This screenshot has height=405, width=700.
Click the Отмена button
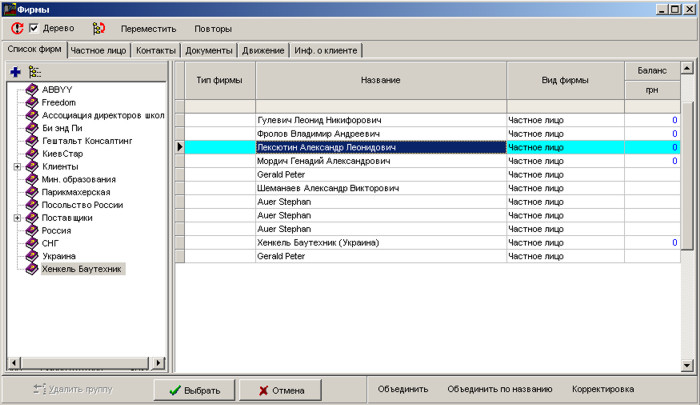[281, 390]
